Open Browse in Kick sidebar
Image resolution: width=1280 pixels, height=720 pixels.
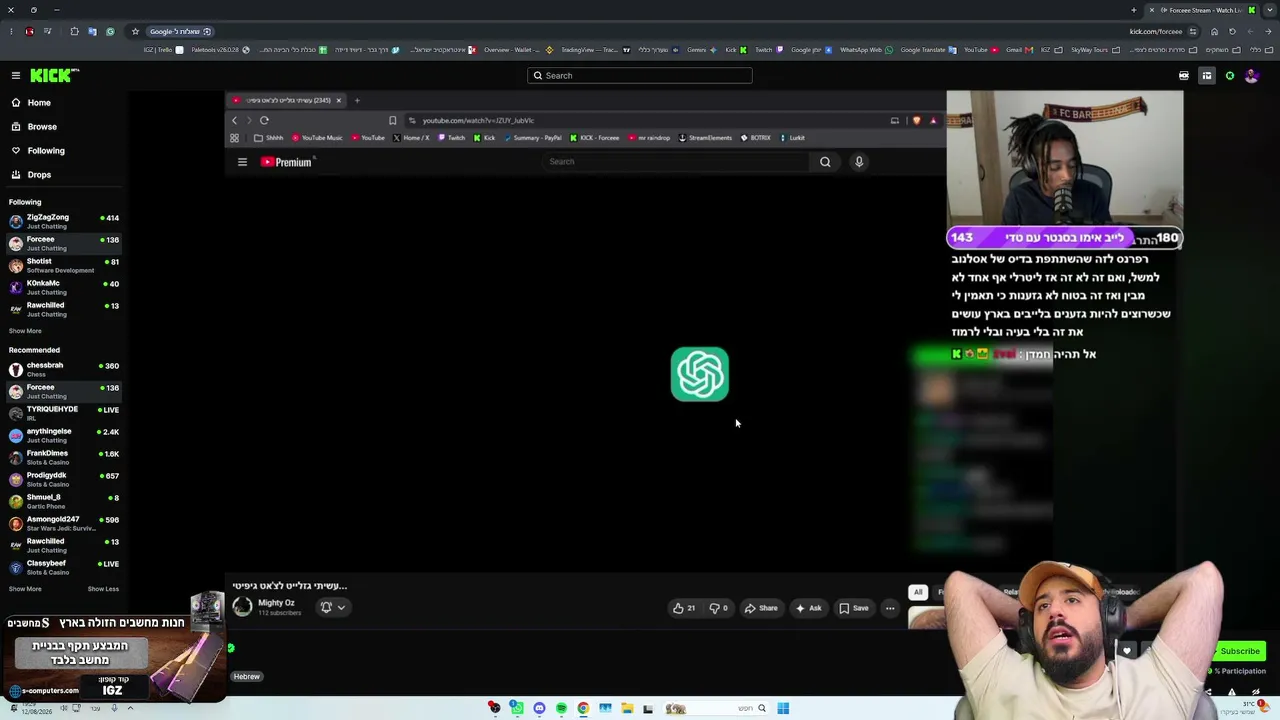[x=42, y=127]
